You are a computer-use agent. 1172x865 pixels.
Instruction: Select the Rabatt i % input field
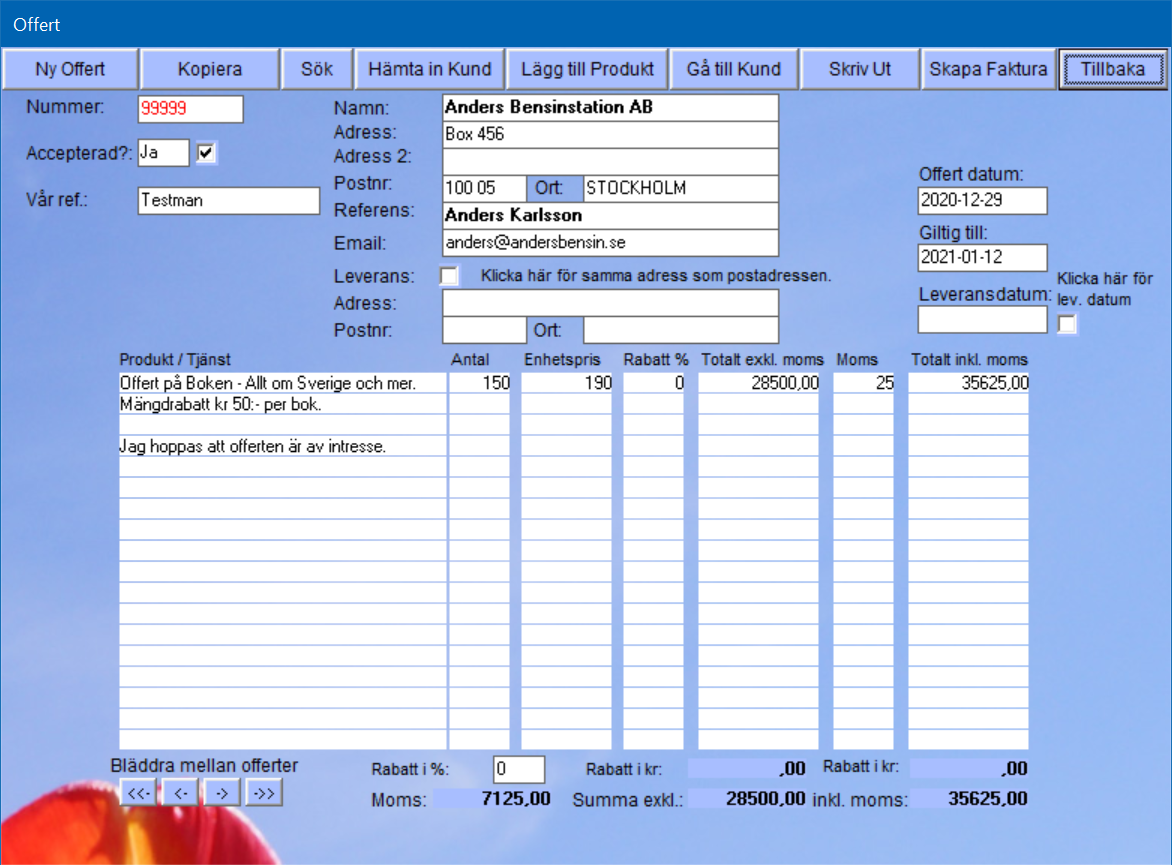coord(519,769)
